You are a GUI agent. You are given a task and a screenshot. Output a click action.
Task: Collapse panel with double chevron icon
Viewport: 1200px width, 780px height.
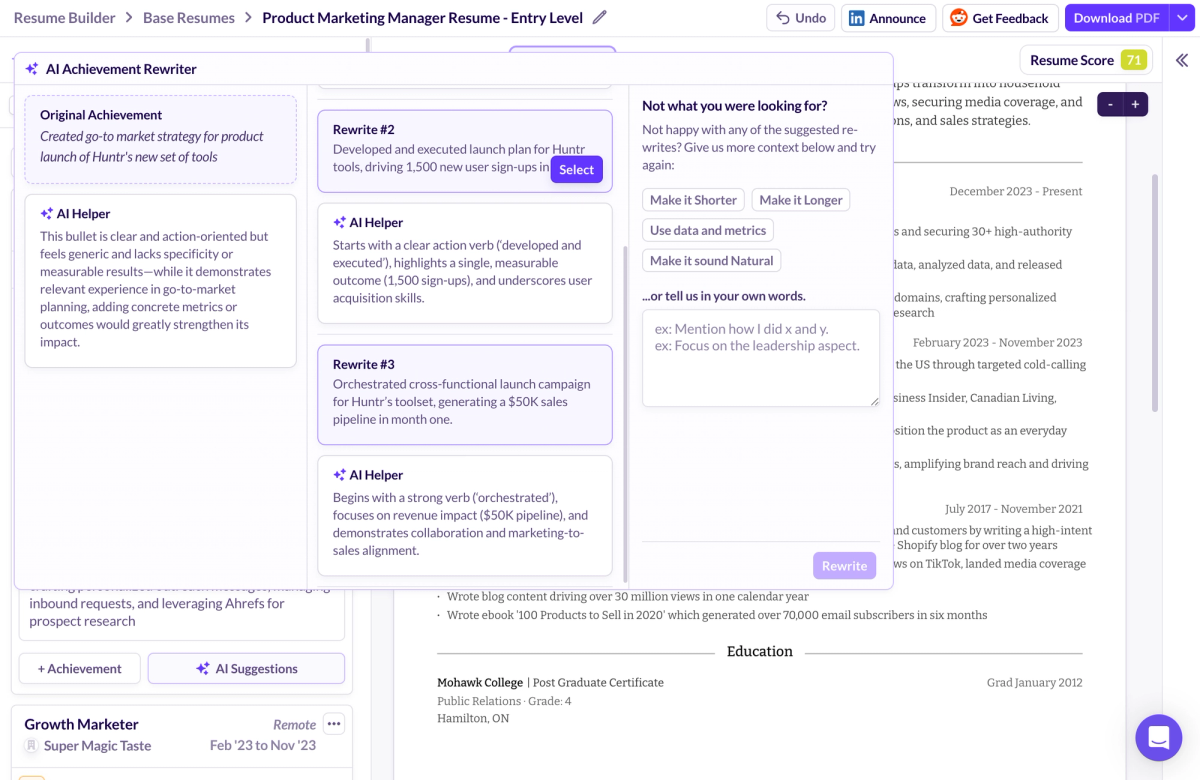tap(1181, 60)
